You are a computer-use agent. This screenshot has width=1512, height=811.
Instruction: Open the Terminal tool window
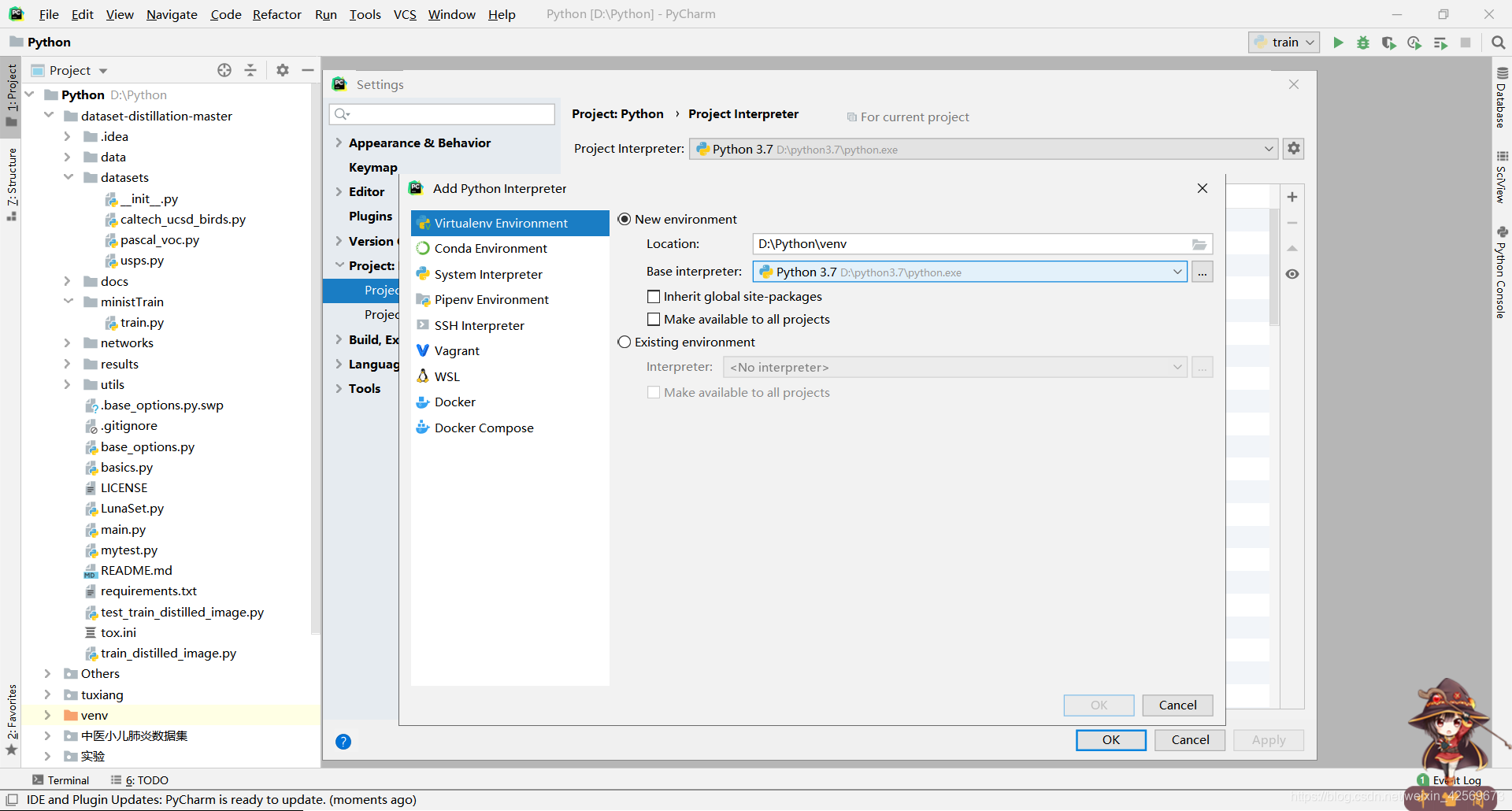[61, 780]
